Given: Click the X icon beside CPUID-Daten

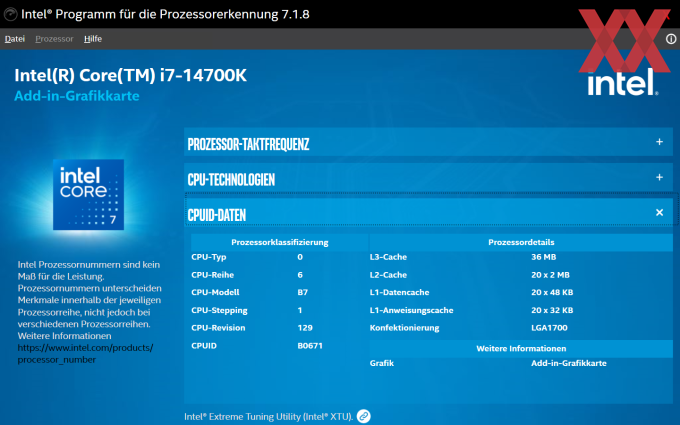Looking at the screenshot, I should (659, 212).
